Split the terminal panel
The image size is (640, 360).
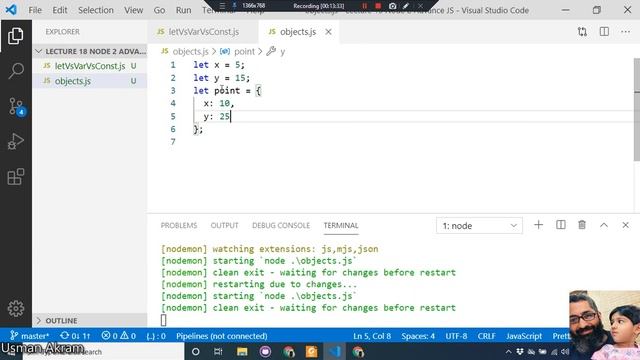[x=561, y=225]
